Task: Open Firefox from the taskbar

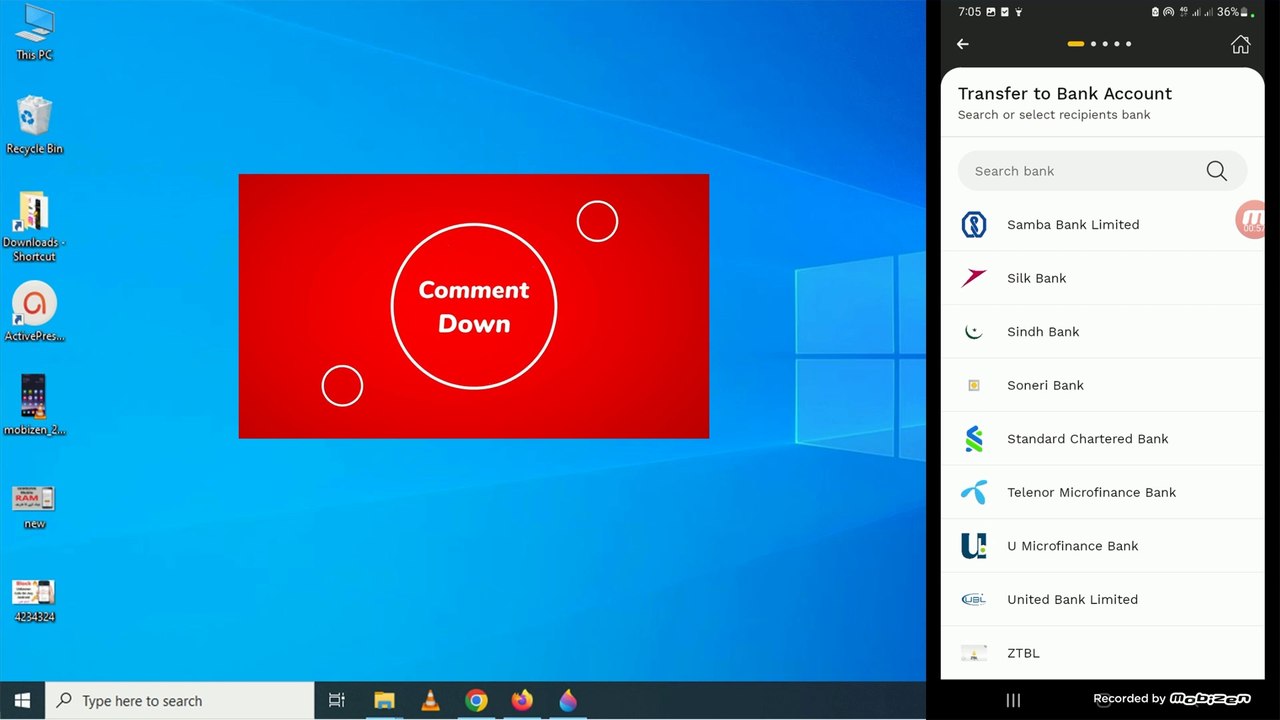Action: pyautogui.click(x=522, y=700)
